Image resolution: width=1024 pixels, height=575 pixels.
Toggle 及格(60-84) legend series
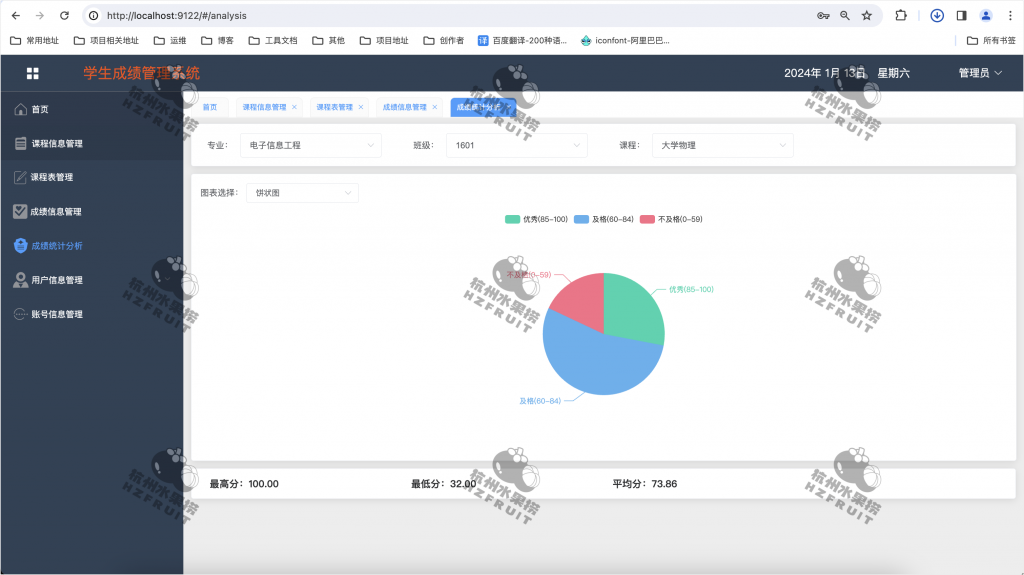(604, 220)
